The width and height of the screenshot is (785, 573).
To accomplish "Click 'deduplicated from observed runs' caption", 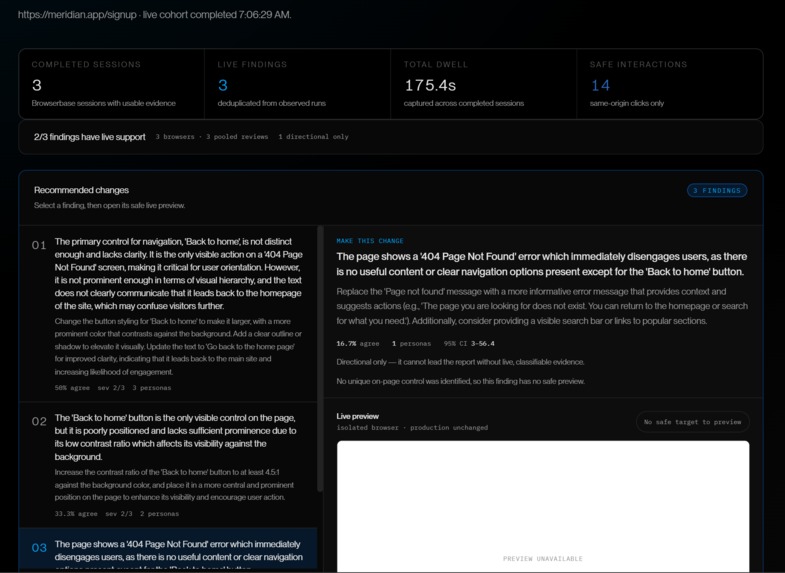I will click(271, 103).
